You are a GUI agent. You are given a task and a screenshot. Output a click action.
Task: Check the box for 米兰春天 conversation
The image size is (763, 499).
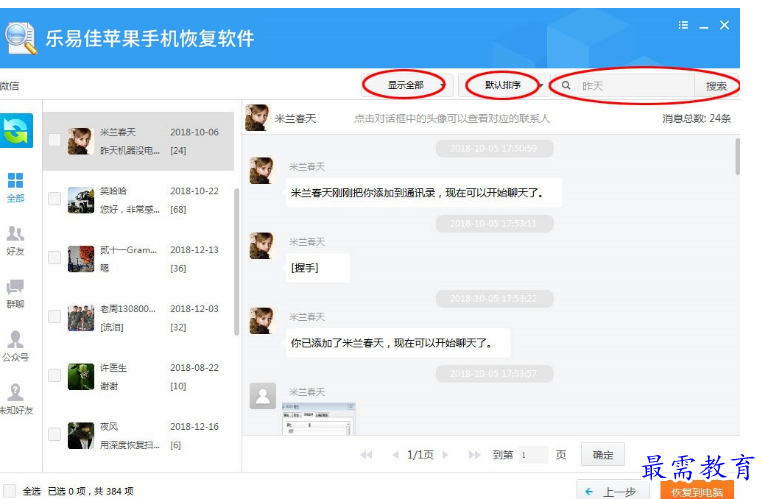54,140
